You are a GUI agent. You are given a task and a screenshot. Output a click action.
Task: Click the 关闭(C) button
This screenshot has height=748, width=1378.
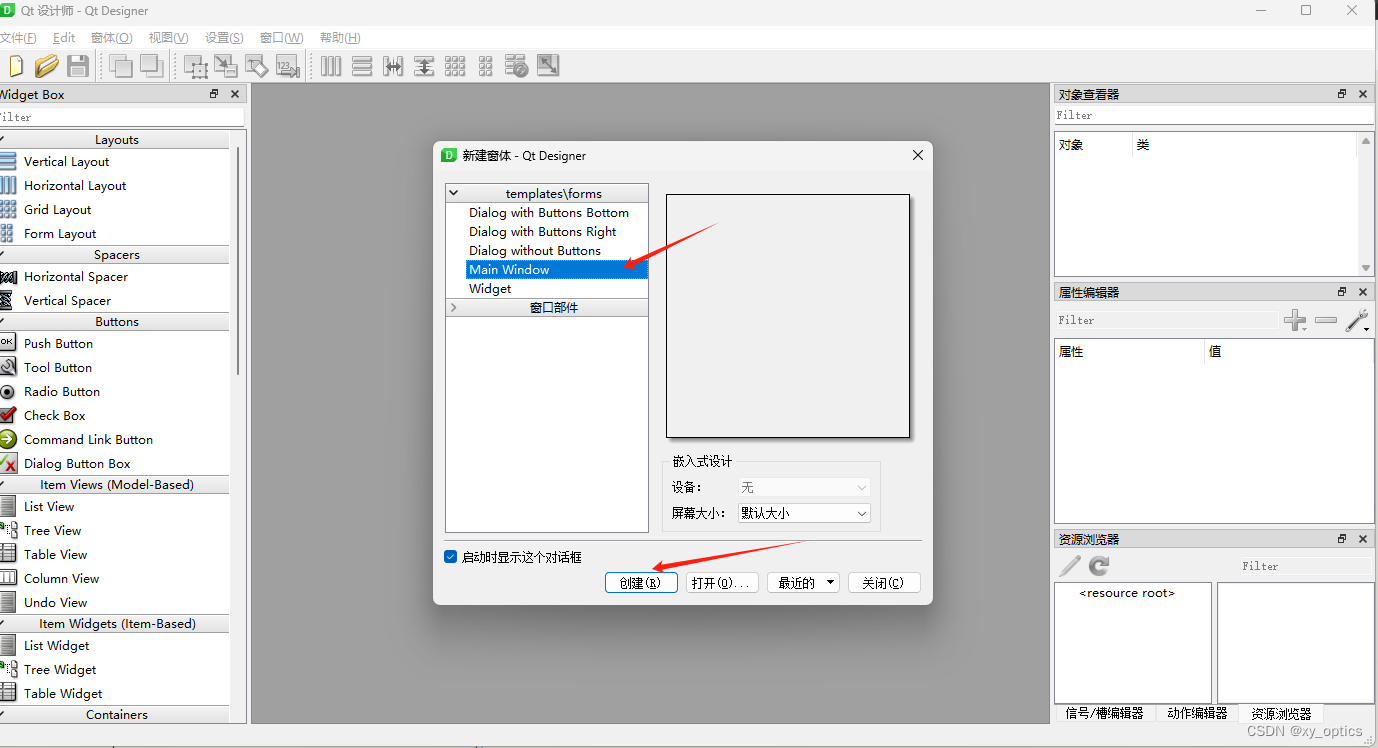pos(884,583)
